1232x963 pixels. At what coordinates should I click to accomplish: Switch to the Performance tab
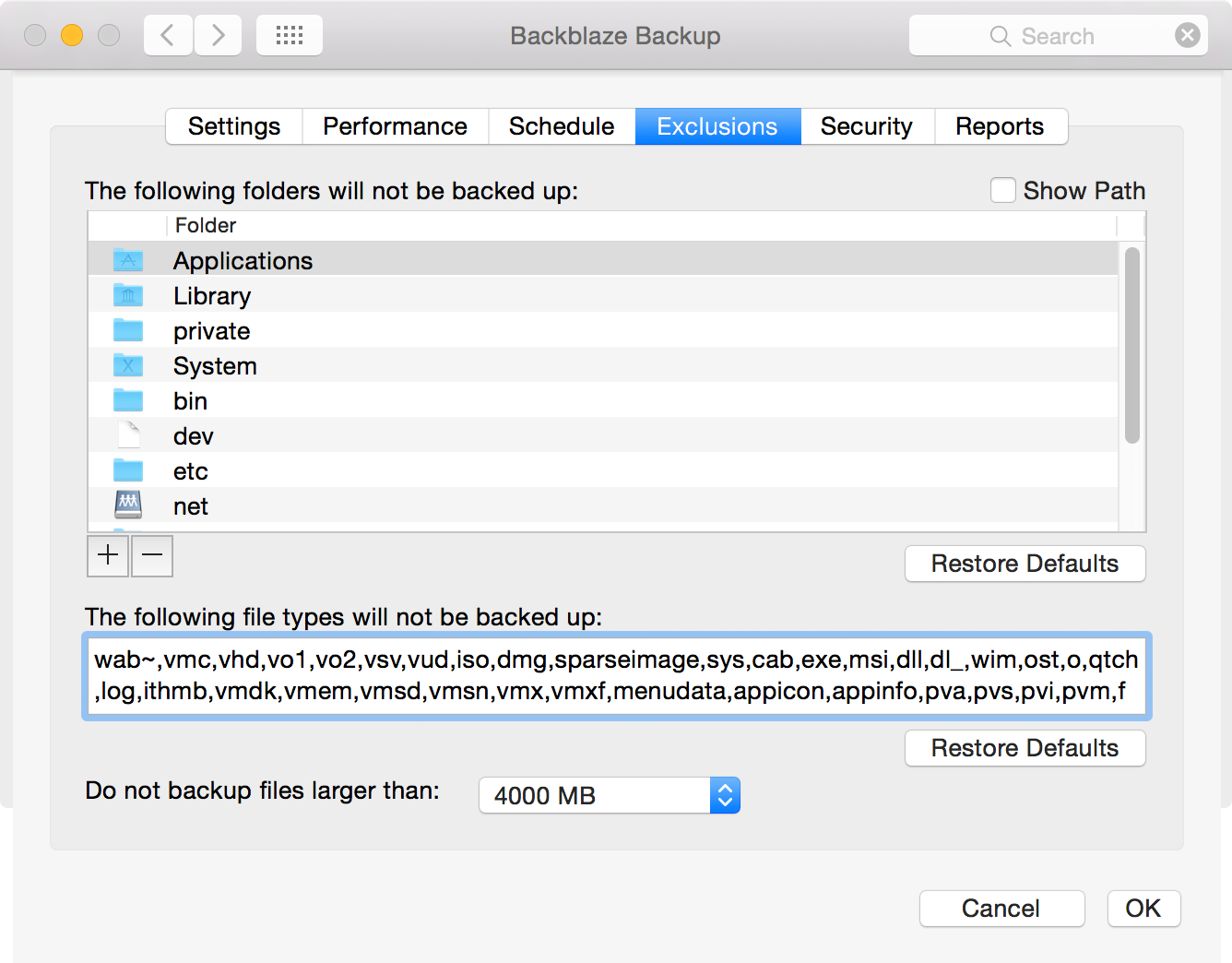click(395, 126)
